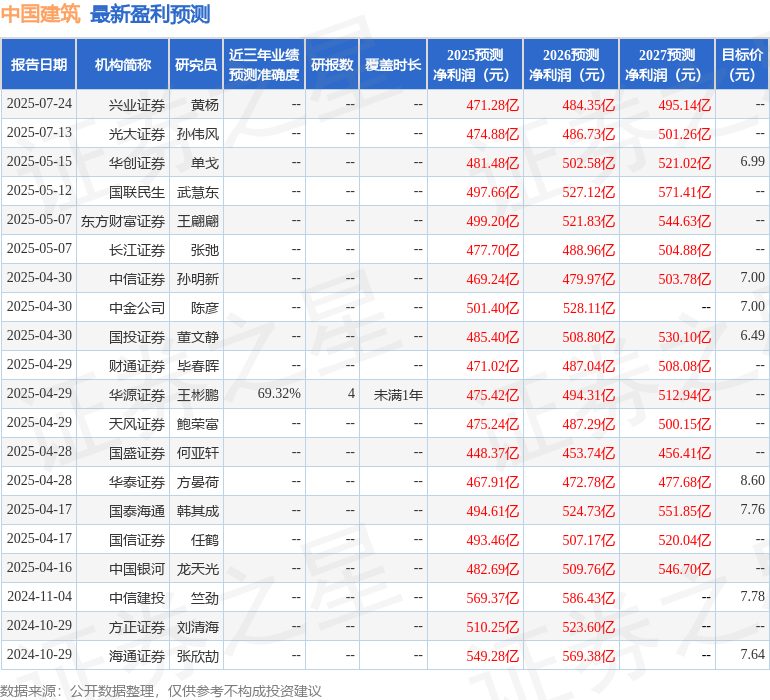This screenshot has width=770, height=700.
Task: Click the 最新盈利预测 heading
Action: pos(150,14)
